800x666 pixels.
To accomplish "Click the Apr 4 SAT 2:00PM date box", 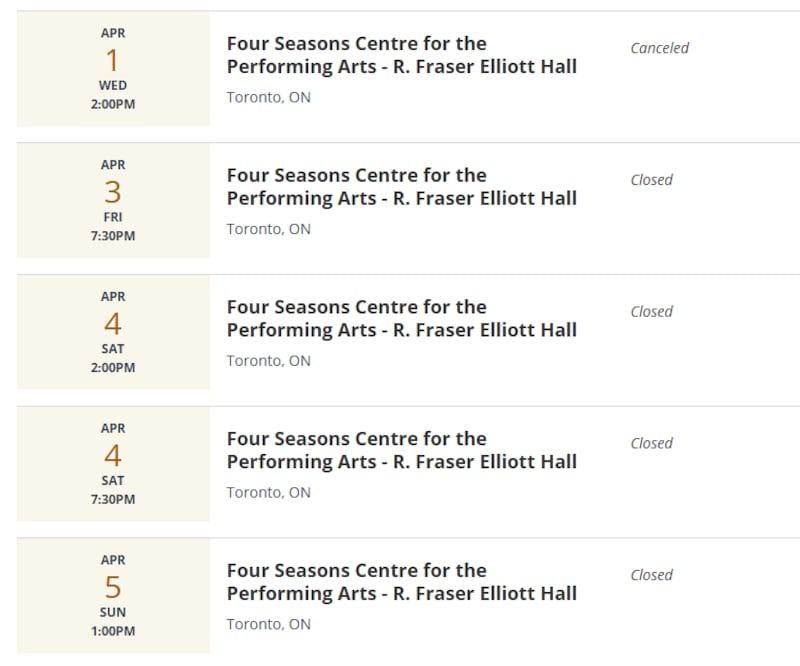I will pos(113,332).
